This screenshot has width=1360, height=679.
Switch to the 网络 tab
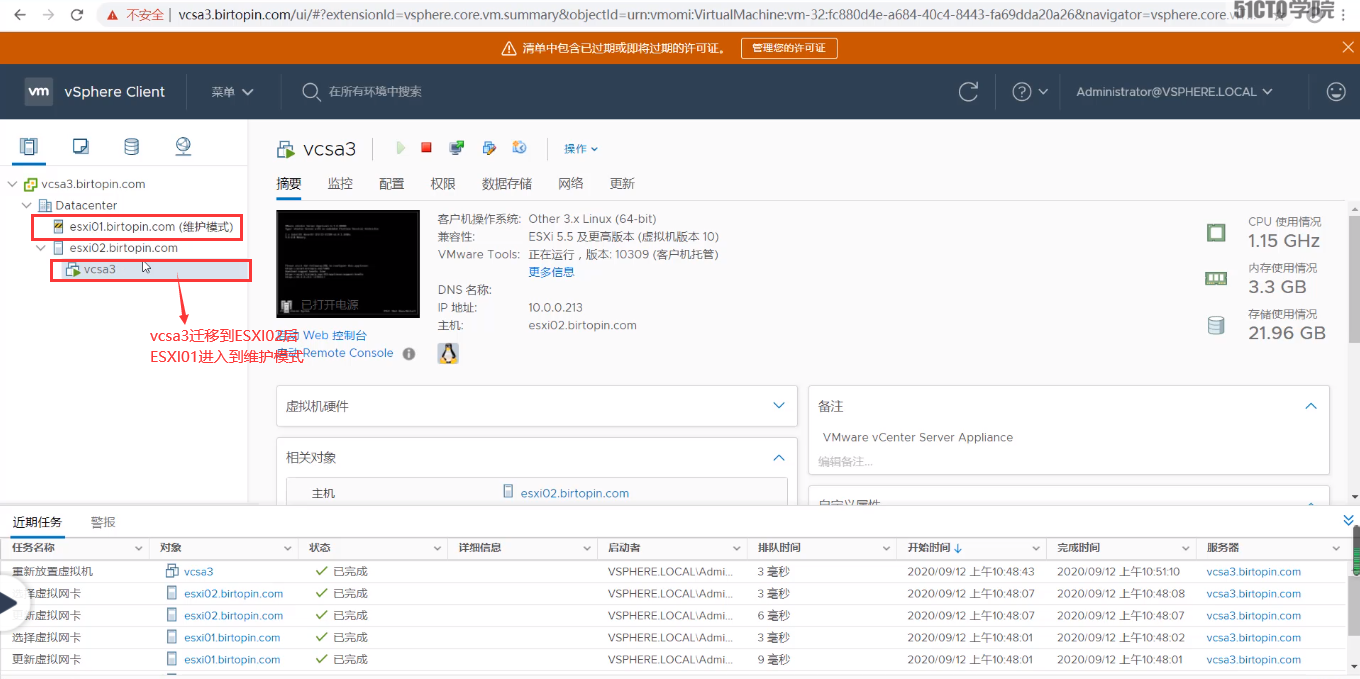click(x=571, y=184)
